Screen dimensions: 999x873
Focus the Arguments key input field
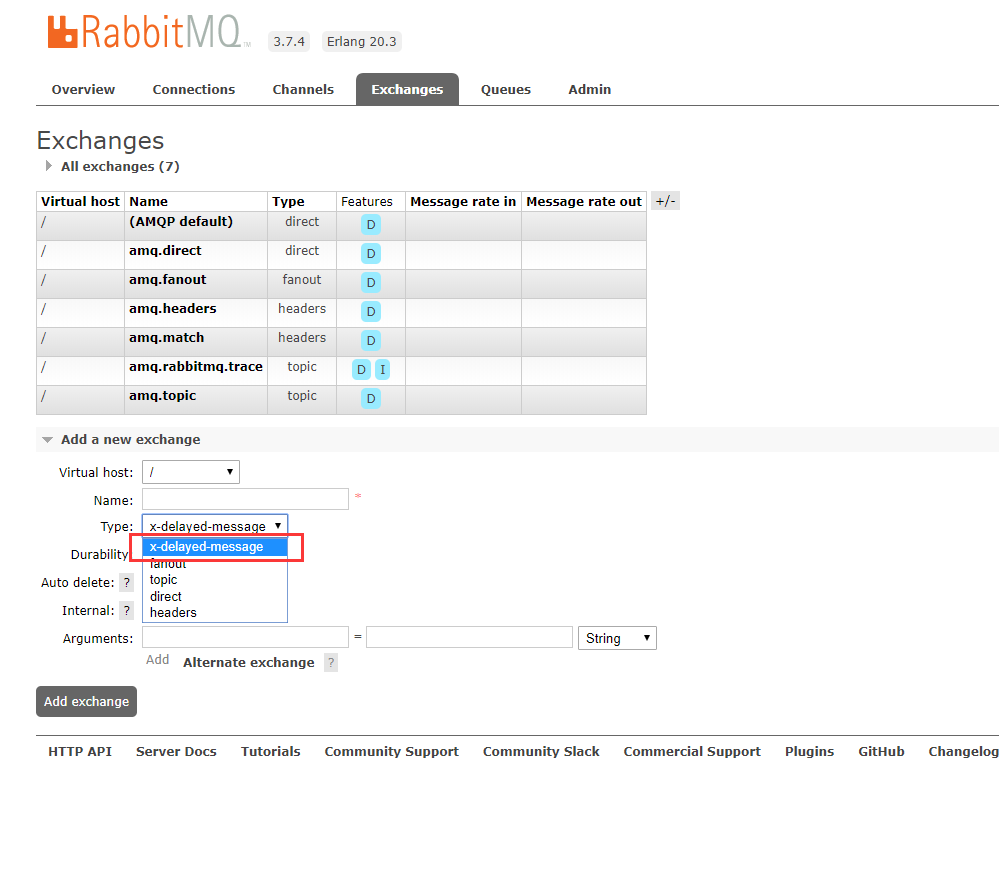pyautogui.click(x=245, y=637)
